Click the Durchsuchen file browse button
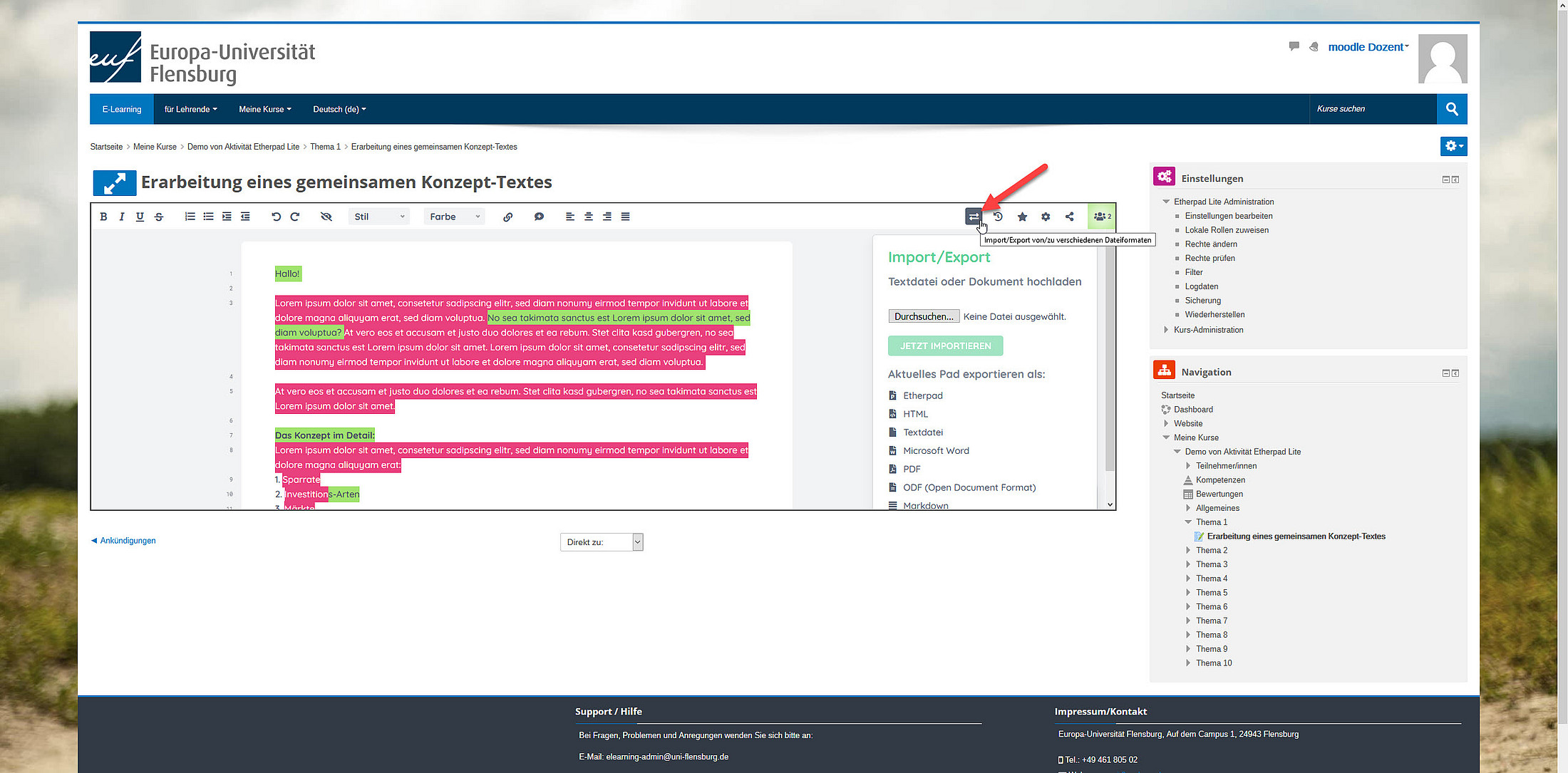This screenshot has width=1568, height=773. (x=923, y=316)
